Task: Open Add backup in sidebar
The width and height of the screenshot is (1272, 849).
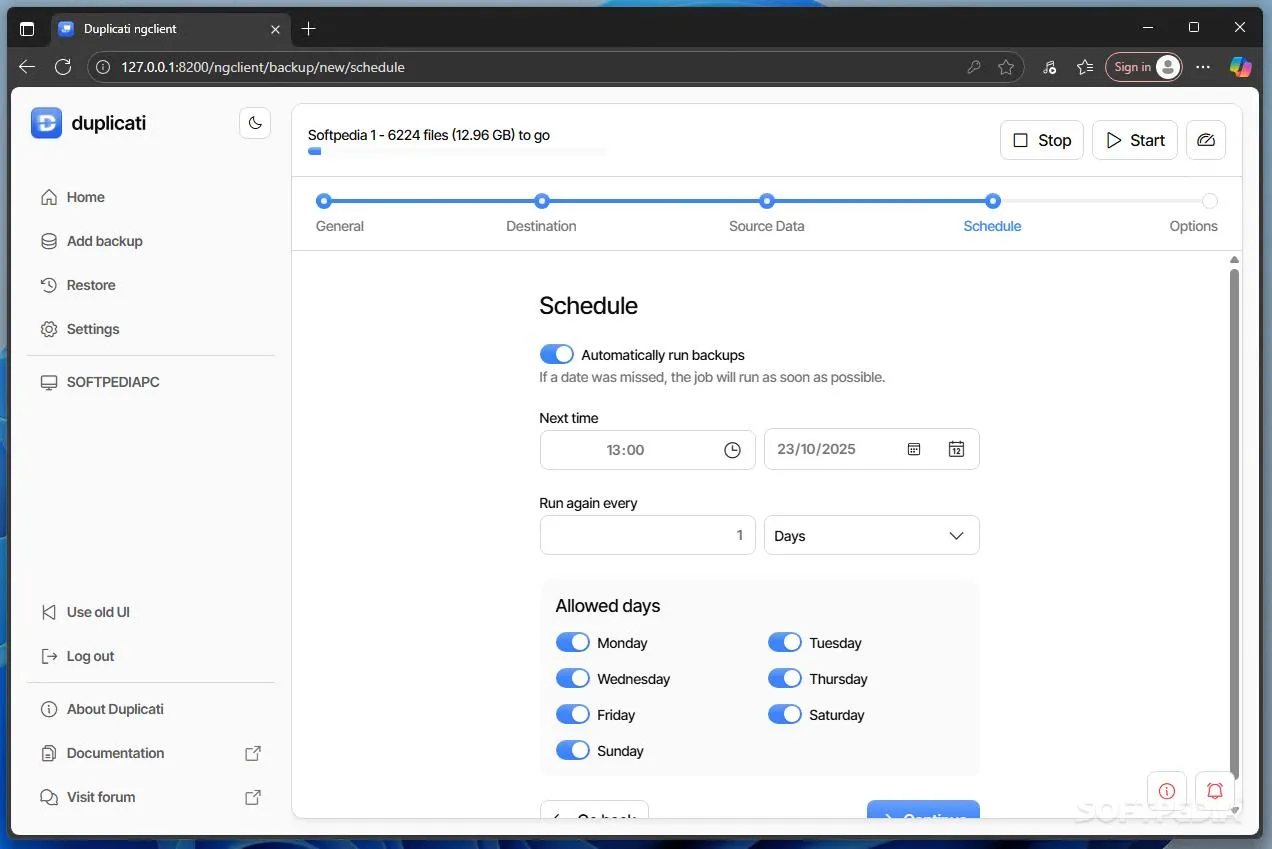Action: click(104, 241)
